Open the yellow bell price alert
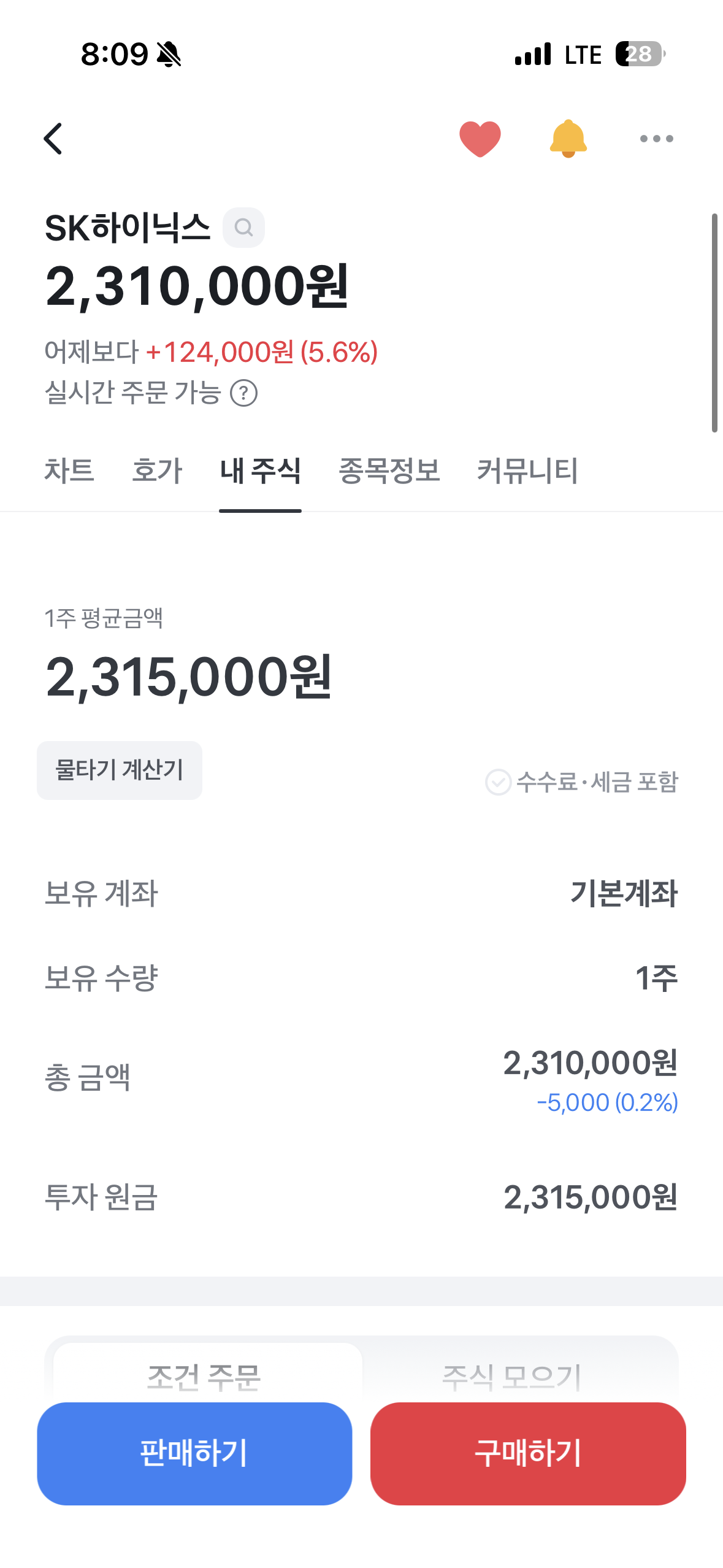The image size is (723, 1568). [568, 139]
